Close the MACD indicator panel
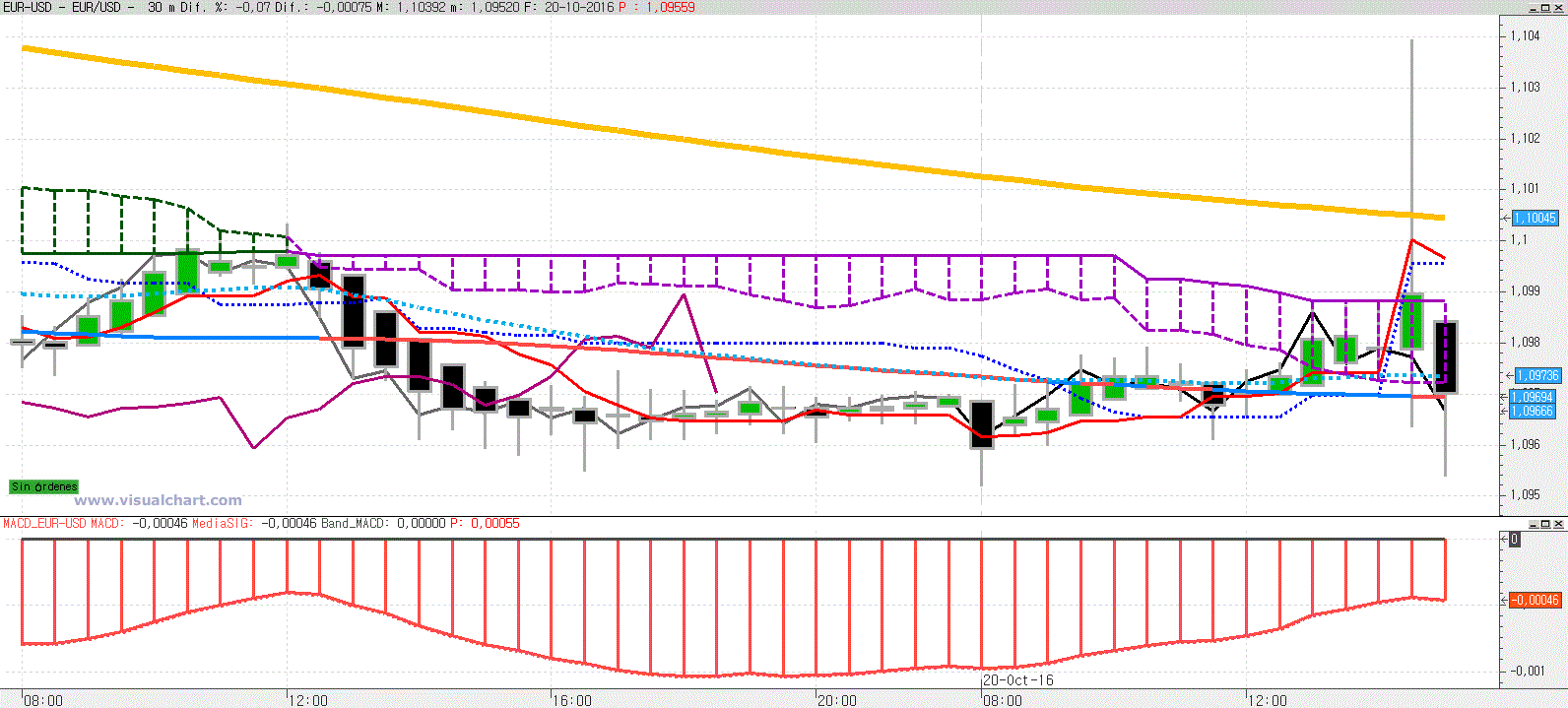Screen dimensions: 1568x708 tap(1557, 524)
